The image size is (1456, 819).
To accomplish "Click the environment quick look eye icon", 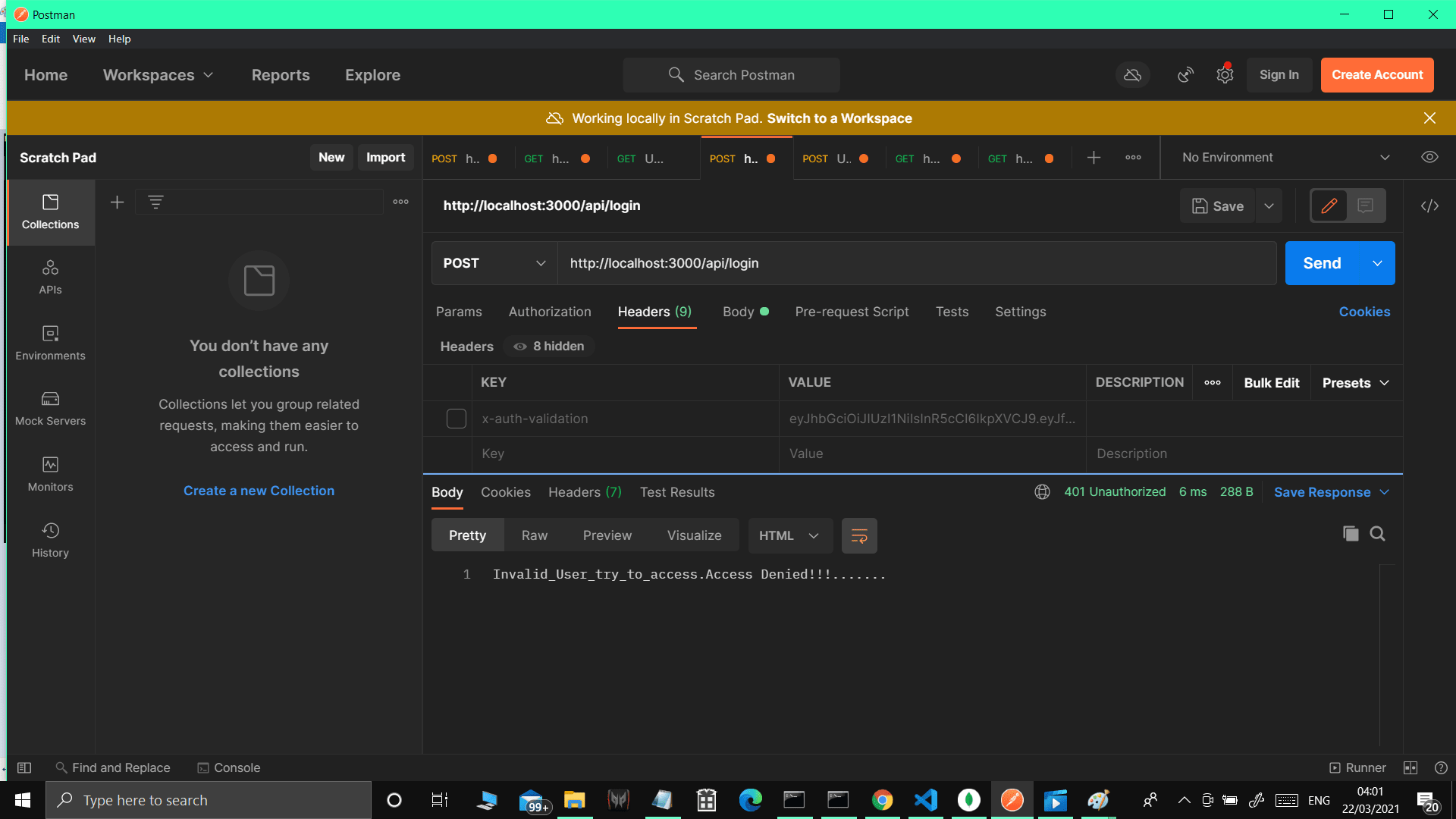I will (1429, 158).
